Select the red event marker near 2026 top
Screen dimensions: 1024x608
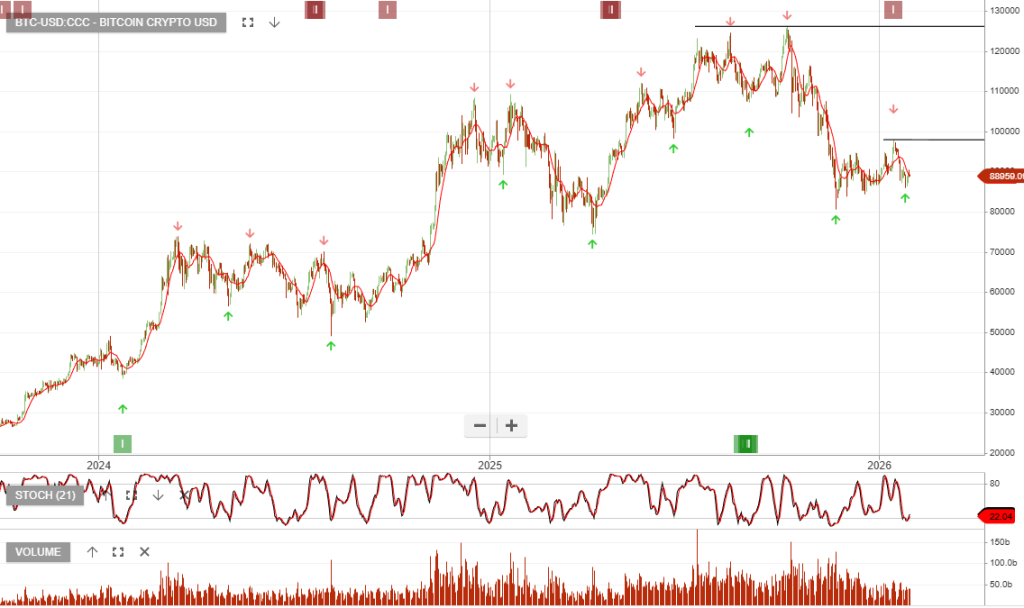coord(893,10)
